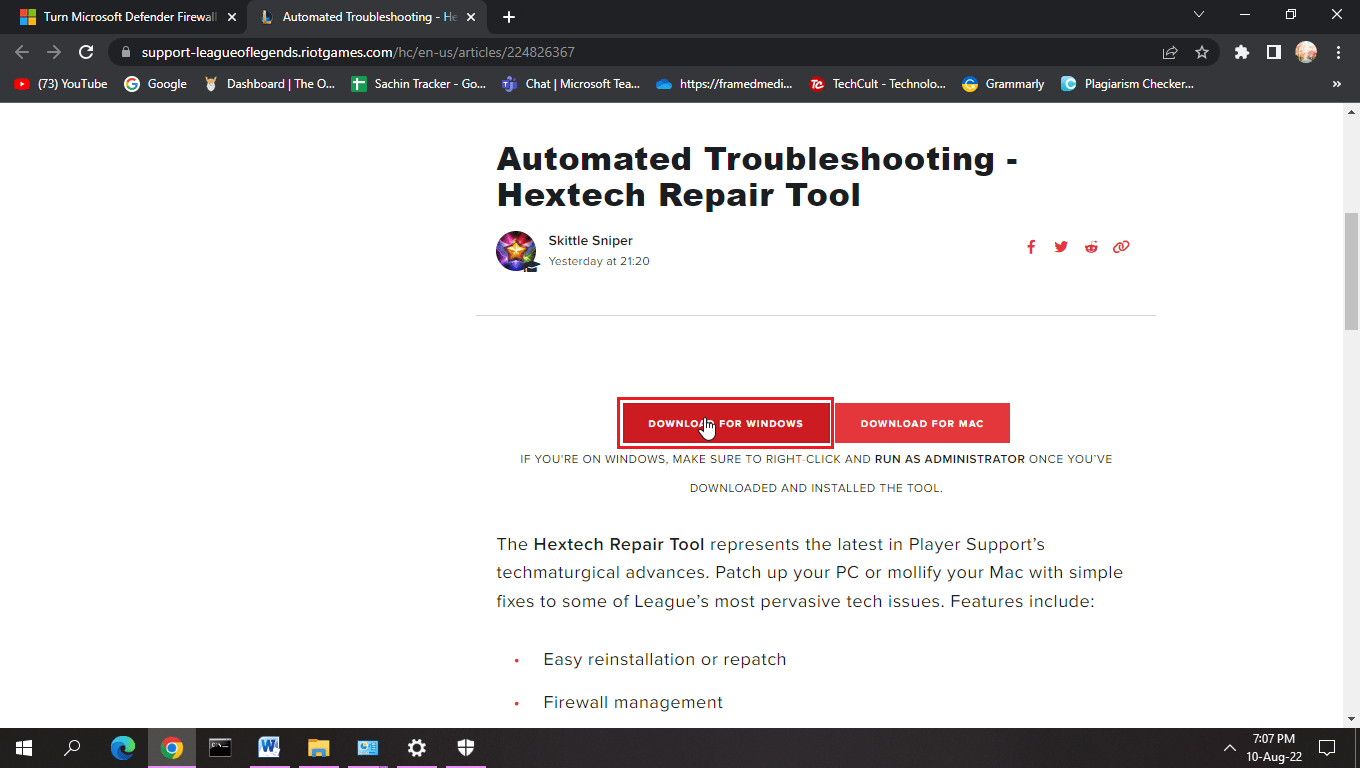This screenshot has width=1360, height=768.
Task: Open Dashboard | The O... bookmark
Action: coord(269,84)
